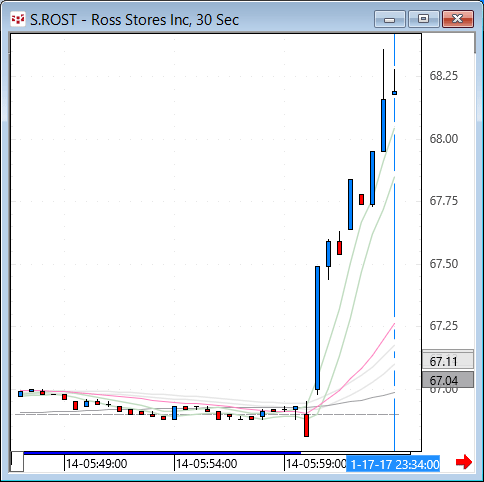Click the 68.00 price axis label
The height and width of the screenshot is (482, 484).
(x=444, y=139)
